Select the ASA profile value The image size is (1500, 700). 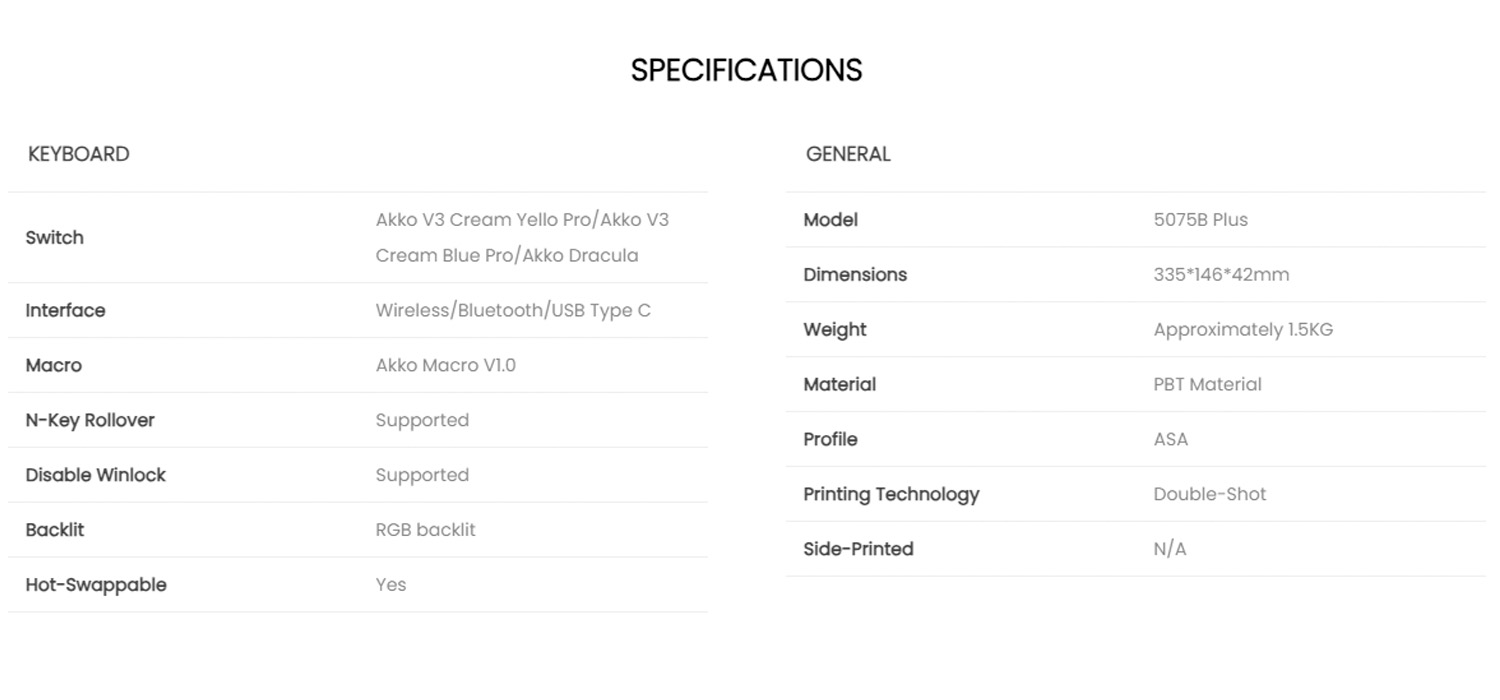pyautogui.click(x=1171, y=439)
